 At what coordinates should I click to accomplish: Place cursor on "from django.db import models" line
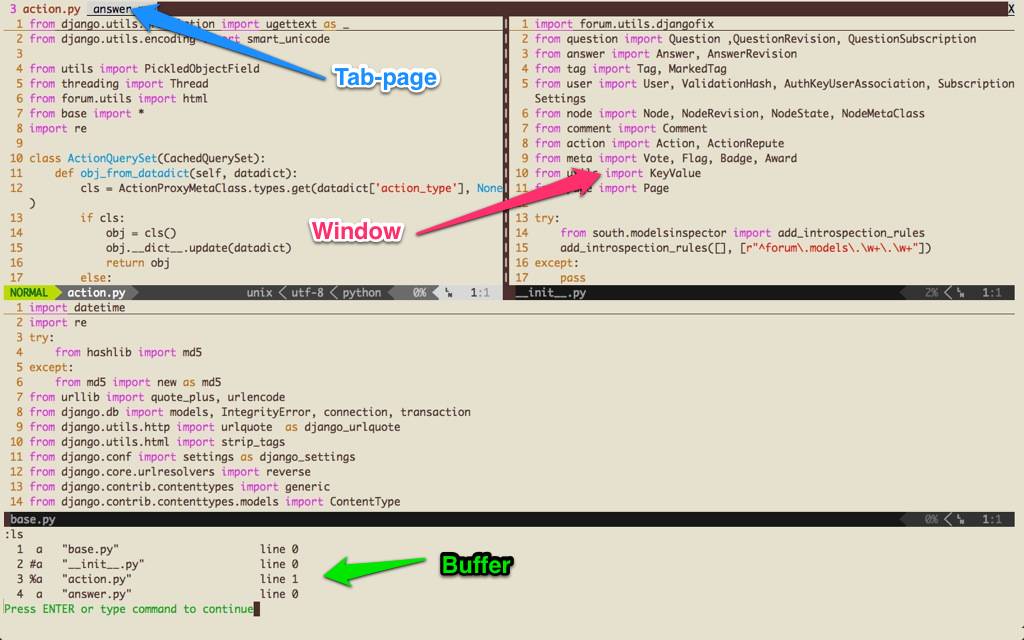tap(249, 412)
